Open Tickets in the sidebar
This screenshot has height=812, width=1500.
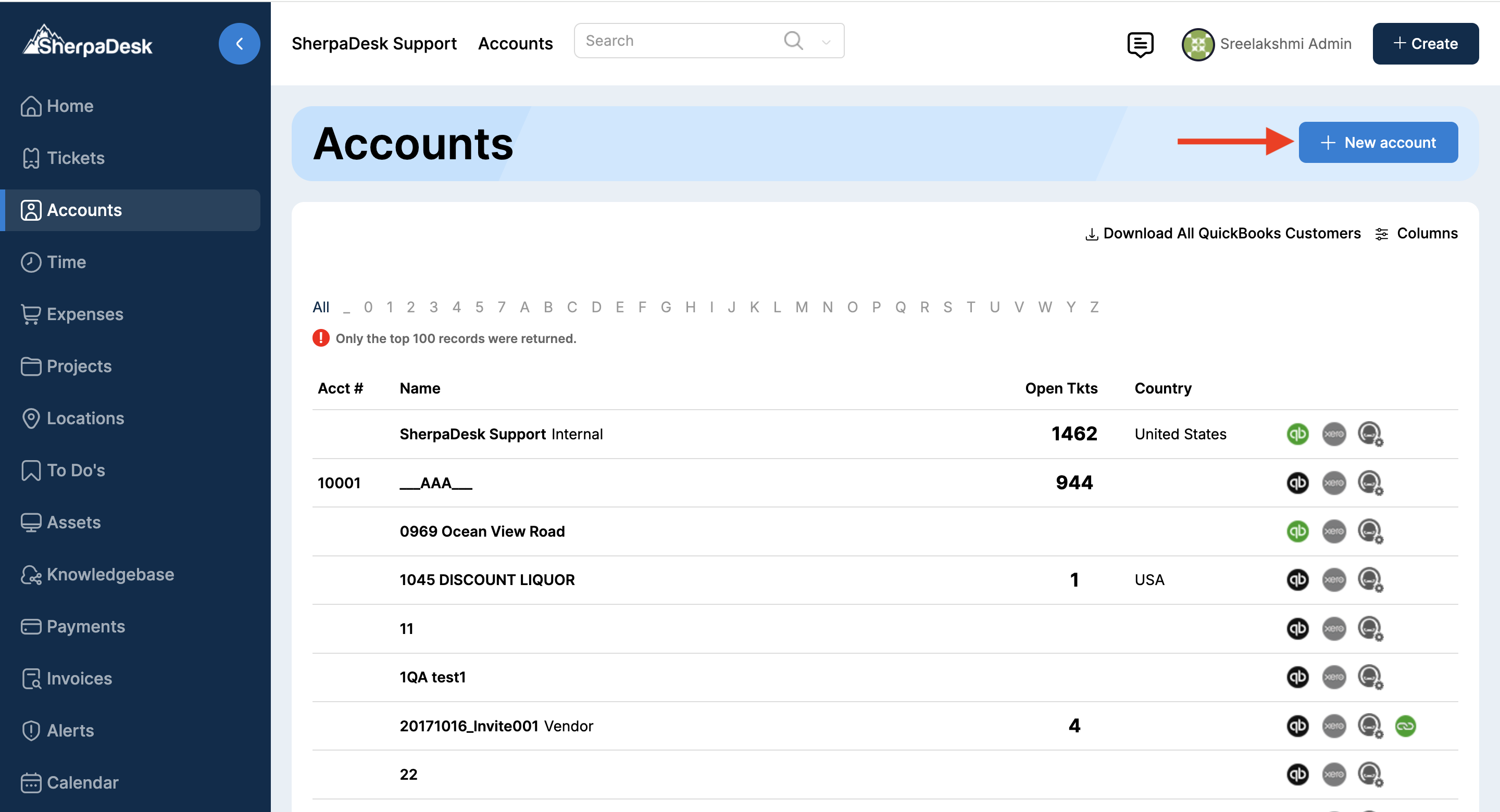(x=76, y=158)
